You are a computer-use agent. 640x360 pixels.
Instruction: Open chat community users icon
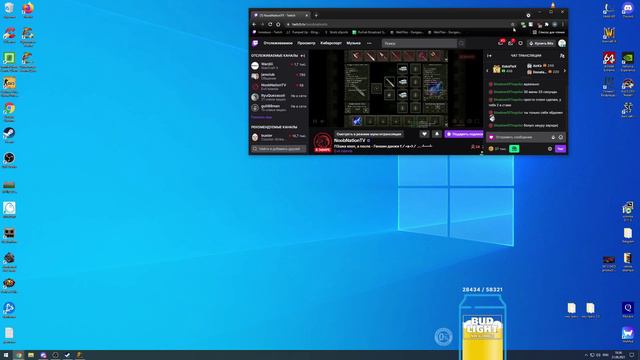click(562, 56)
